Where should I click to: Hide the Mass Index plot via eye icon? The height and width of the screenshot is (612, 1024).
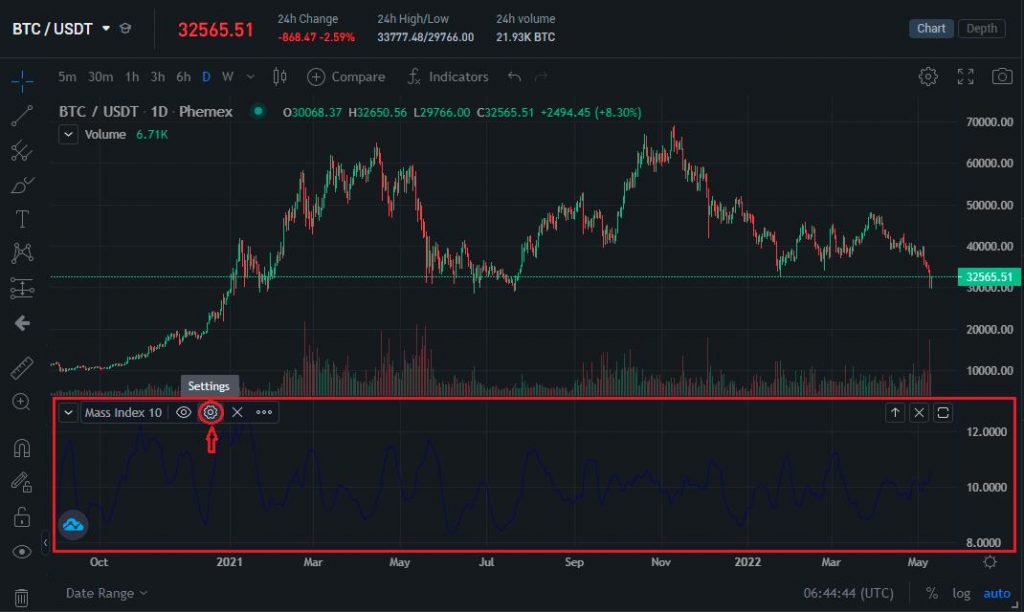click(183, 412)
